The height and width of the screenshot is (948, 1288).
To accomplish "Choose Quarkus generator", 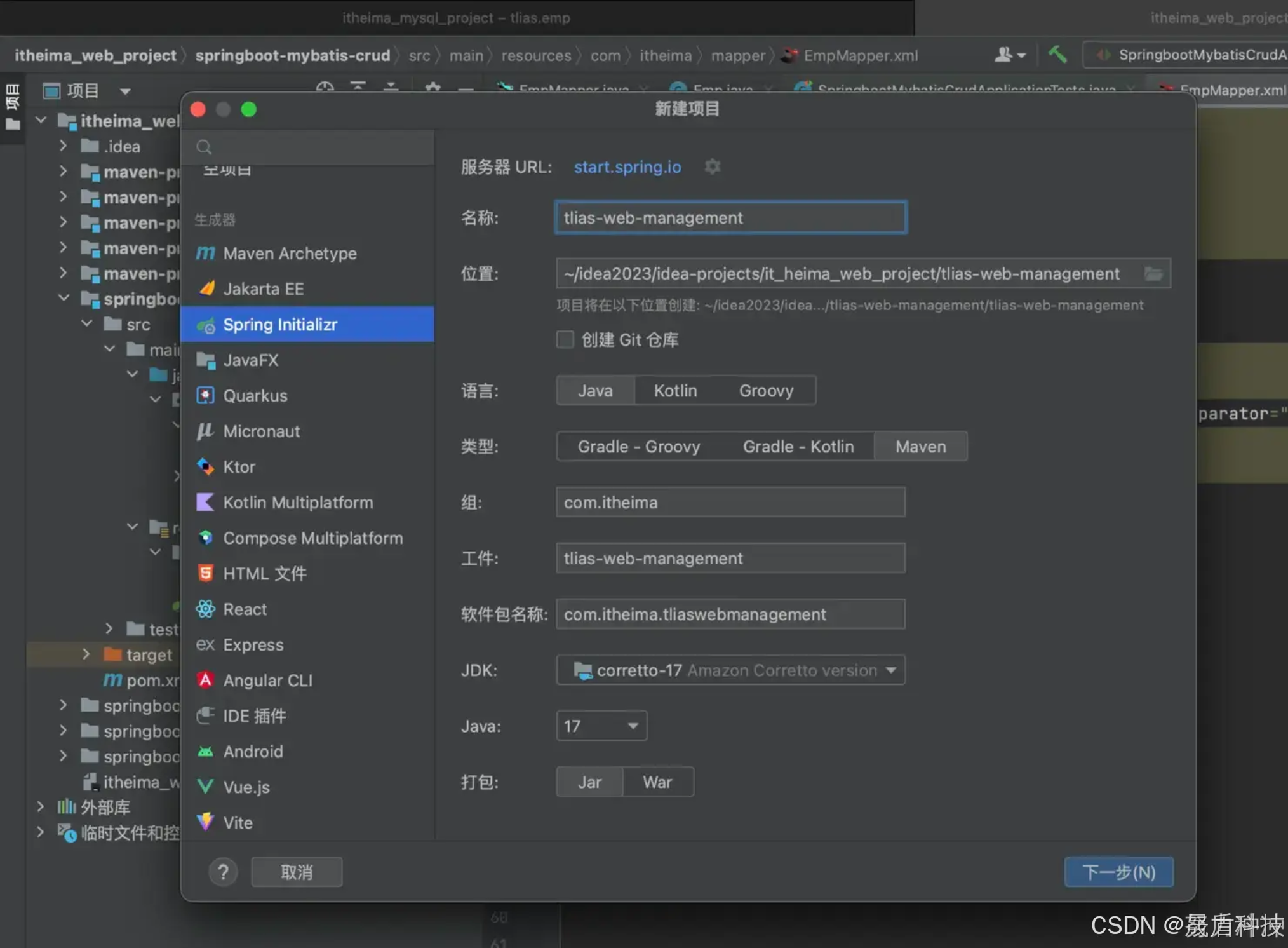I will pos(307,395).
